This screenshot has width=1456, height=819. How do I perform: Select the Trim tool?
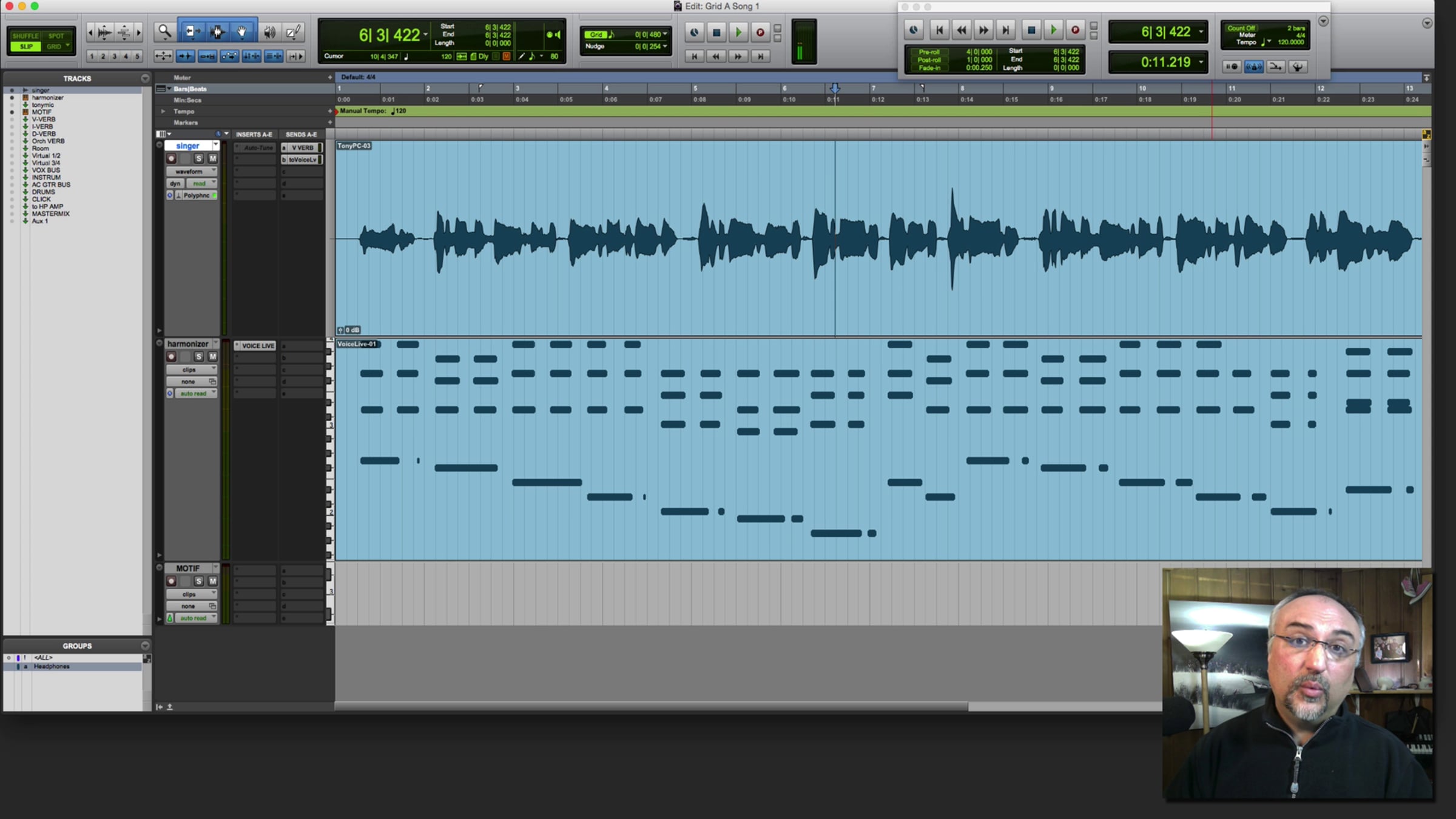192,32
